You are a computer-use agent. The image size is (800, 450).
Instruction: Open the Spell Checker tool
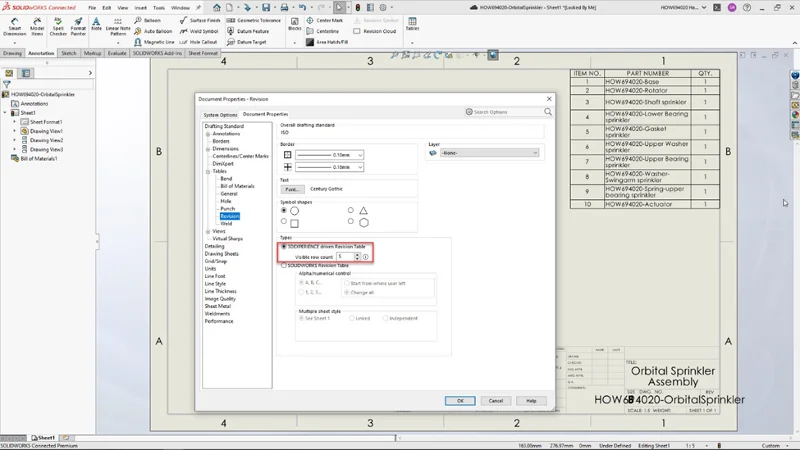pos(56,28)
